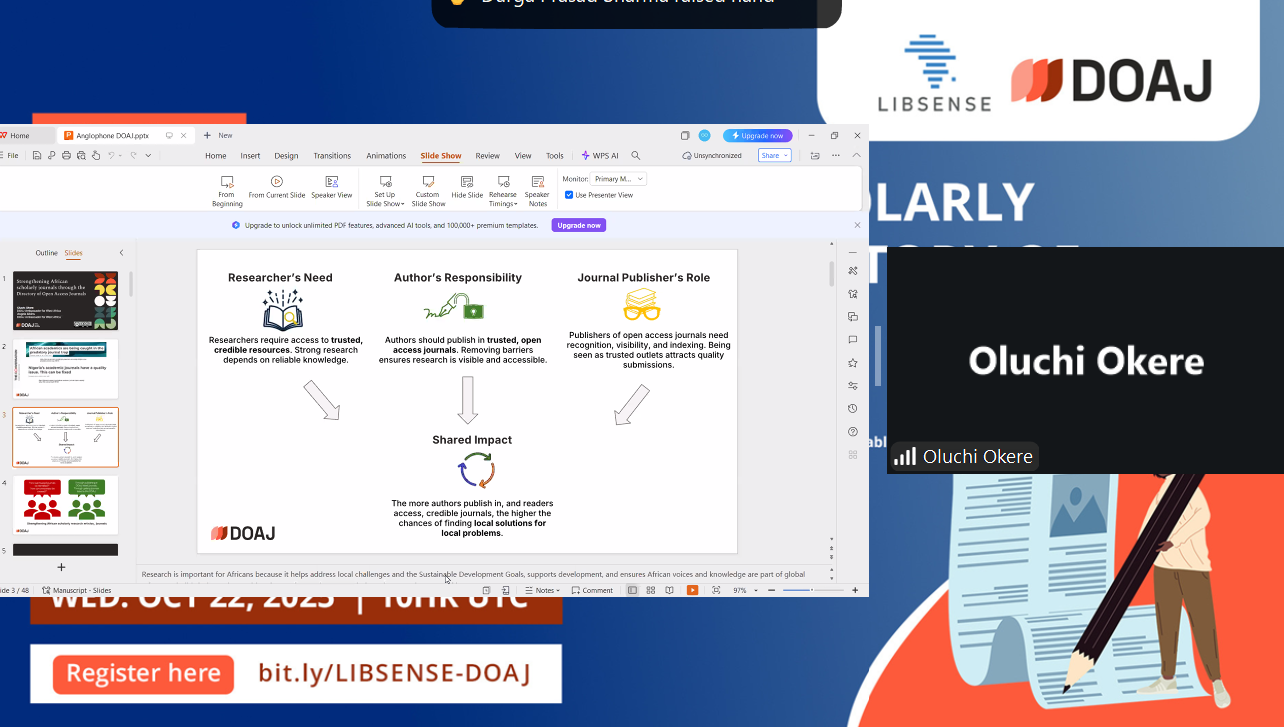Open Speaker Notes
Image resolution: width=1284 pixels, height=727 pixels.
[538, 190]
